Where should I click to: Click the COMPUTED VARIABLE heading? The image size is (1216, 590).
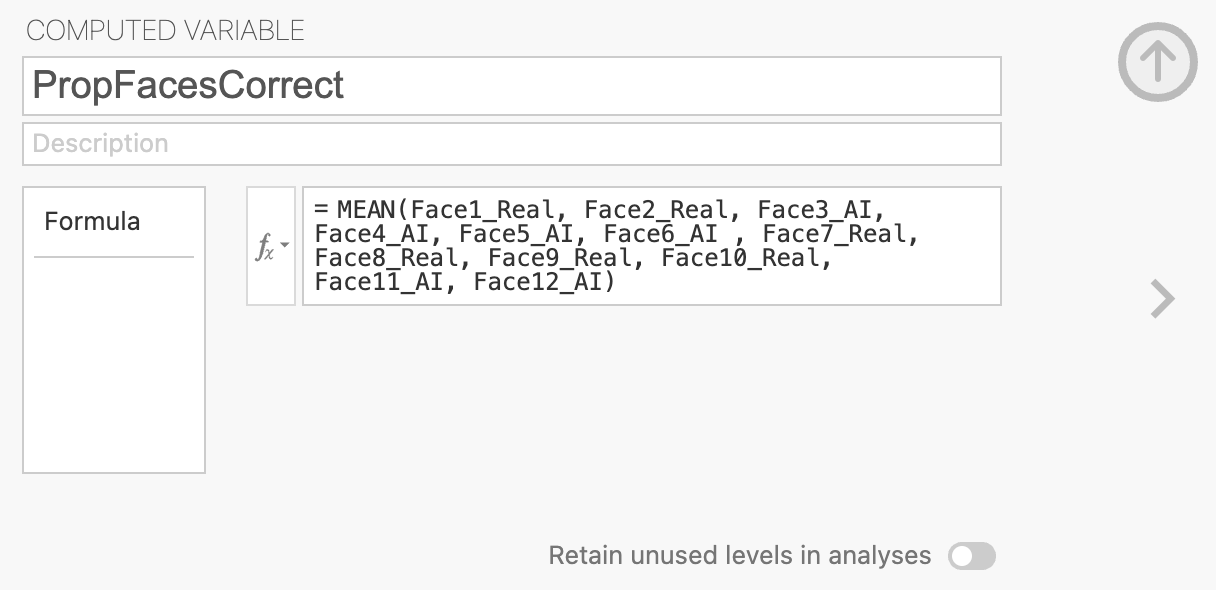click(x=165, y=31)
